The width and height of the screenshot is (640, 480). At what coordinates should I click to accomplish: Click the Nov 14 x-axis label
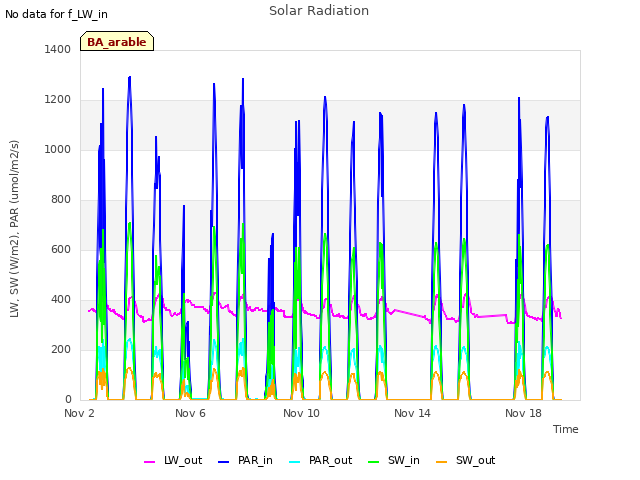[x=412, y=413]
